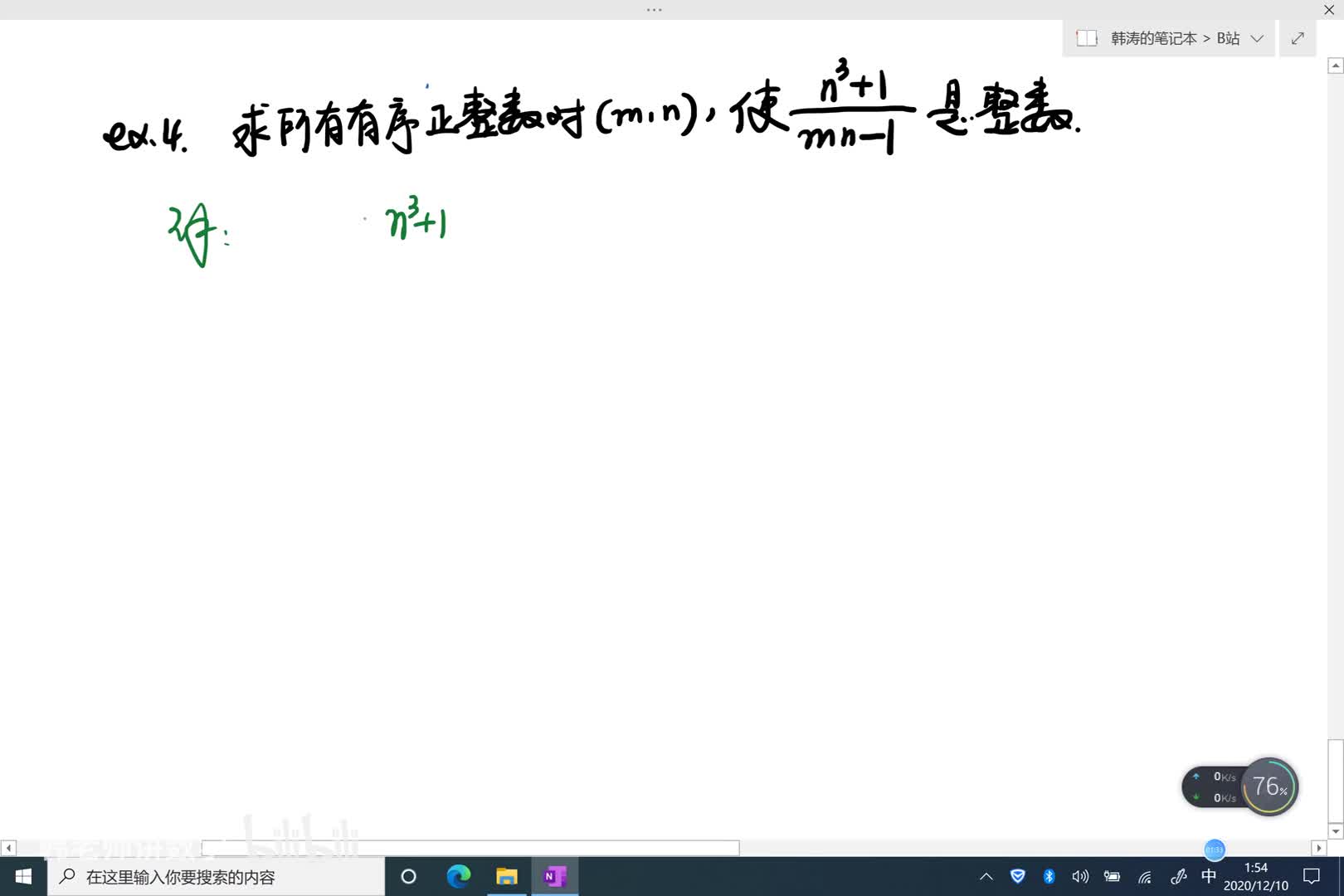The width and height of the screenshot is (1344, 896).
Task: Launch Microsoft Edge from the taskbar
Action: click(x=458, y=876)
